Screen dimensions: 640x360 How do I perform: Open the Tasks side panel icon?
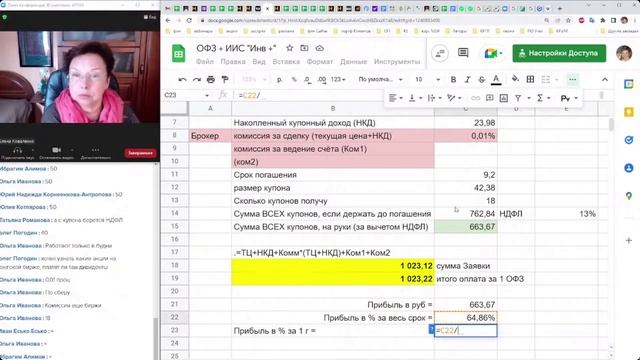pos(629,140)
